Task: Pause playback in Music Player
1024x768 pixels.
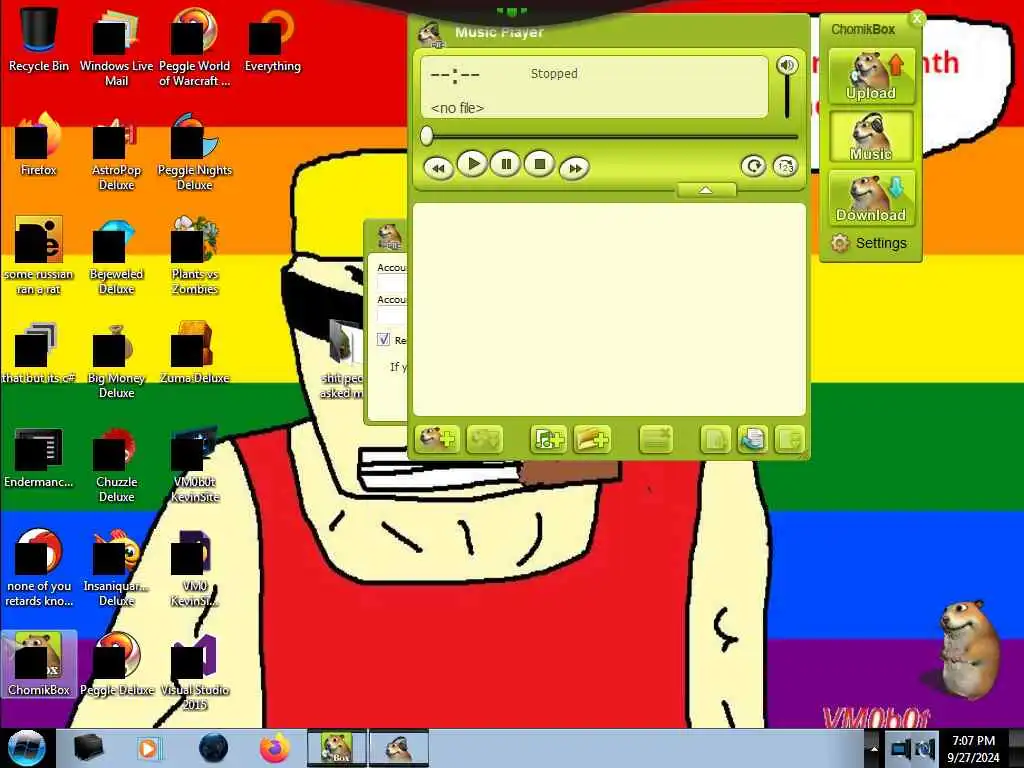Action: pyautogui.click(x=506, y=164)
